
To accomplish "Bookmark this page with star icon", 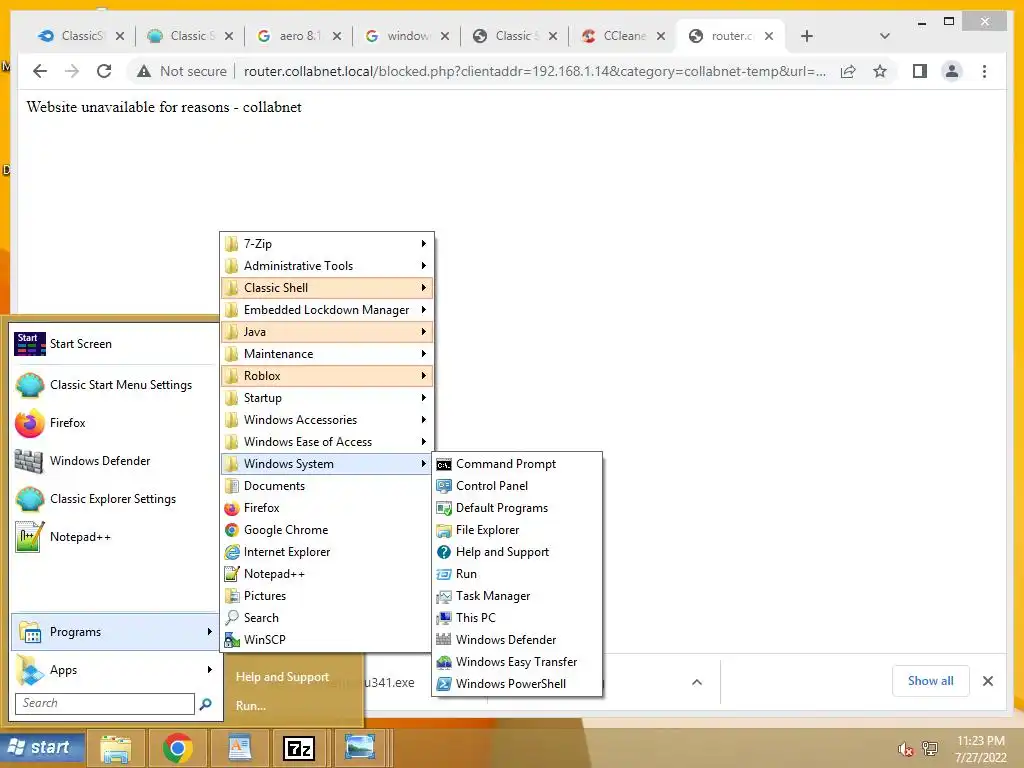I will click(880, 71).
